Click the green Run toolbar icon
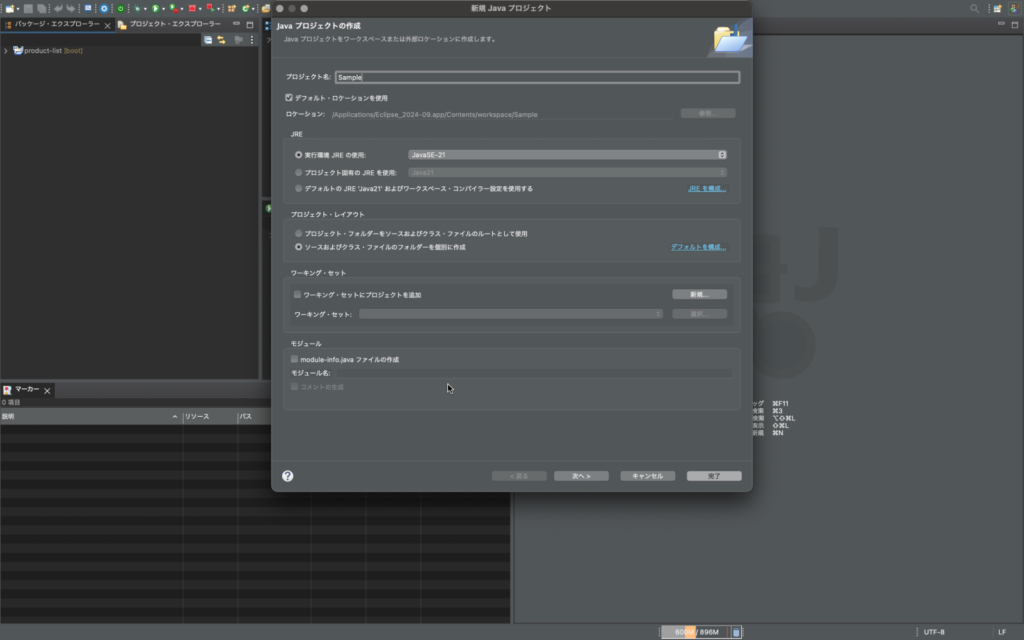Screen dimensions: 1024x640 (x=155, y=8)
